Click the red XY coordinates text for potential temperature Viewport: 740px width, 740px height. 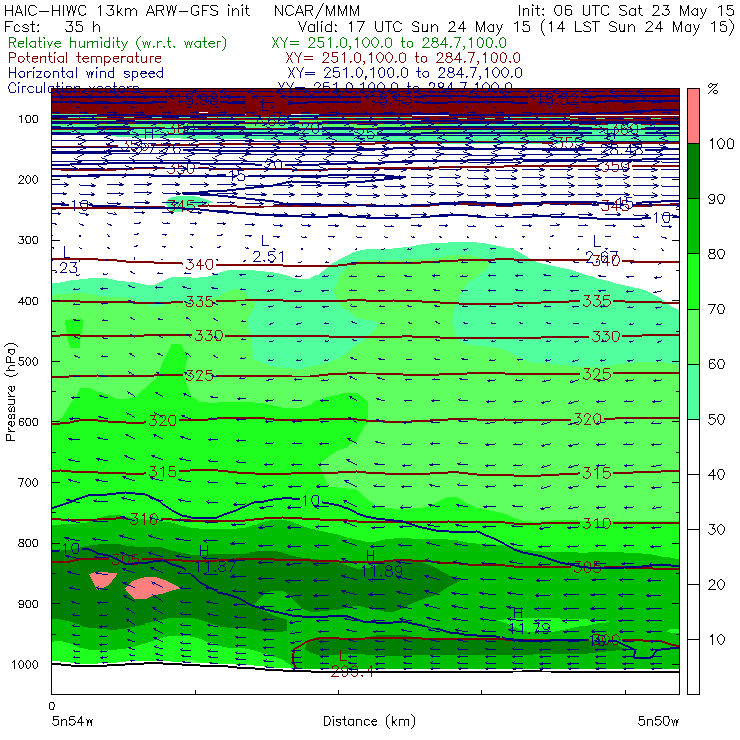[x=403, y=58]
